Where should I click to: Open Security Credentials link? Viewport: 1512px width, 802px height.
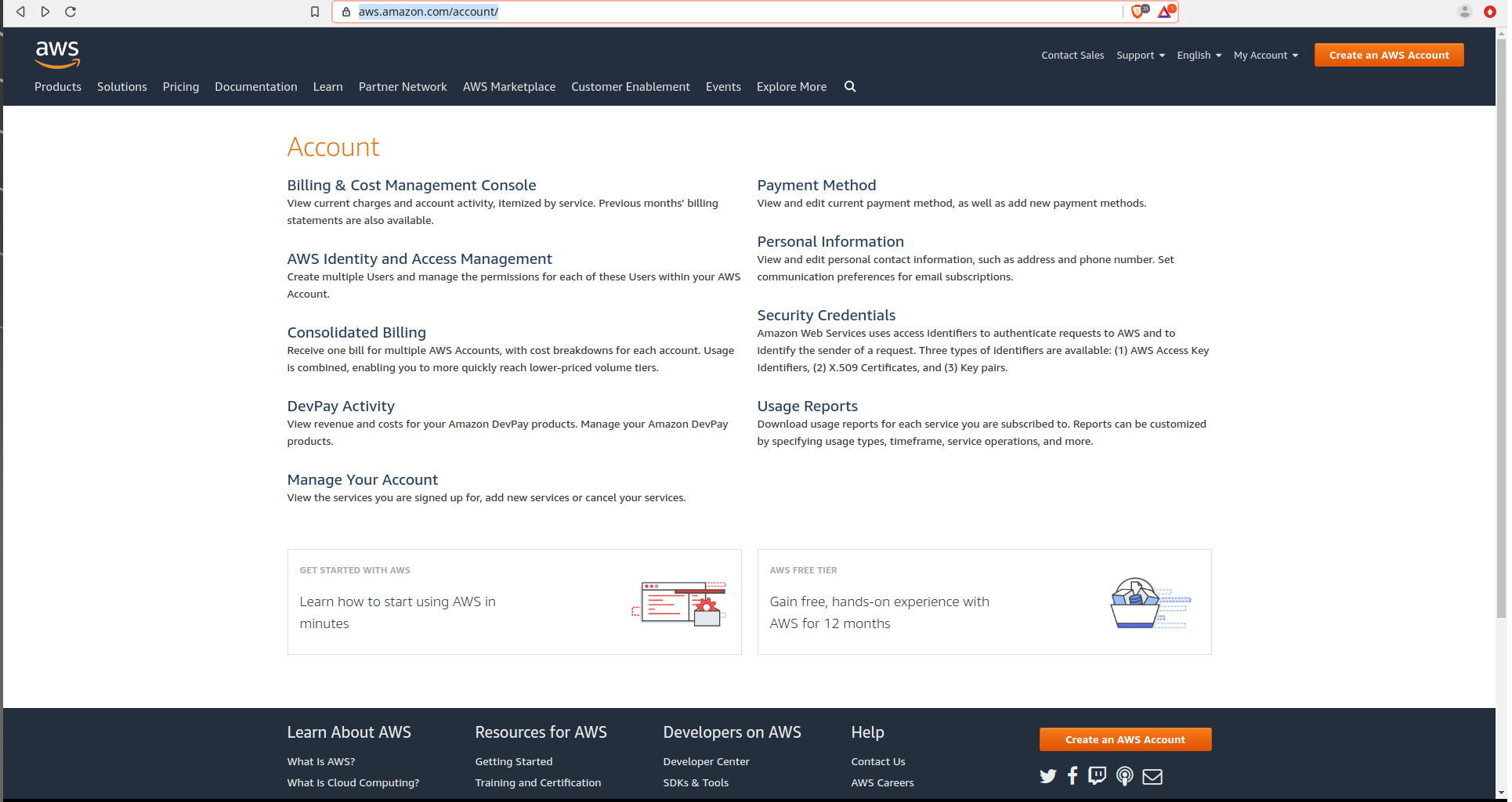point(826,316)
